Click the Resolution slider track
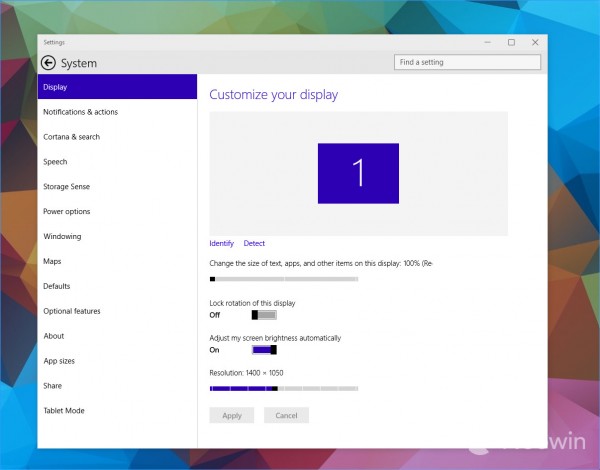The width and height of the screenshot is (600, 470). tap(284, 388)
